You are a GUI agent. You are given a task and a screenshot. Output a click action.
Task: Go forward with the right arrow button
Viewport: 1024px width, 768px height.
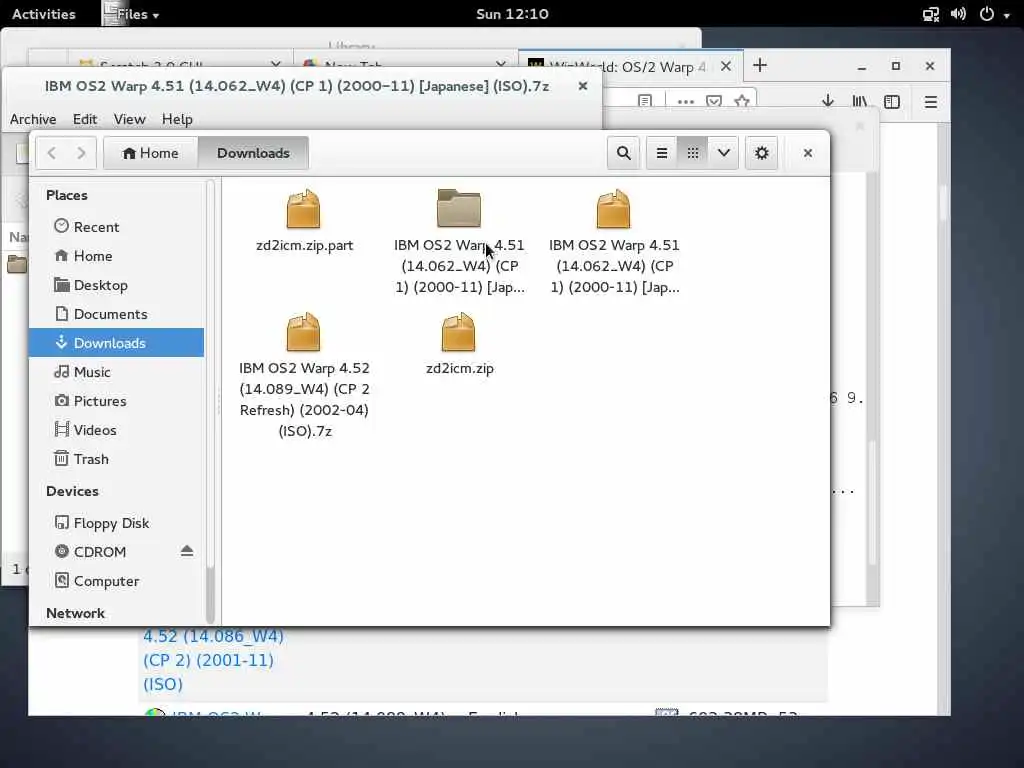[x=82, y=153]
